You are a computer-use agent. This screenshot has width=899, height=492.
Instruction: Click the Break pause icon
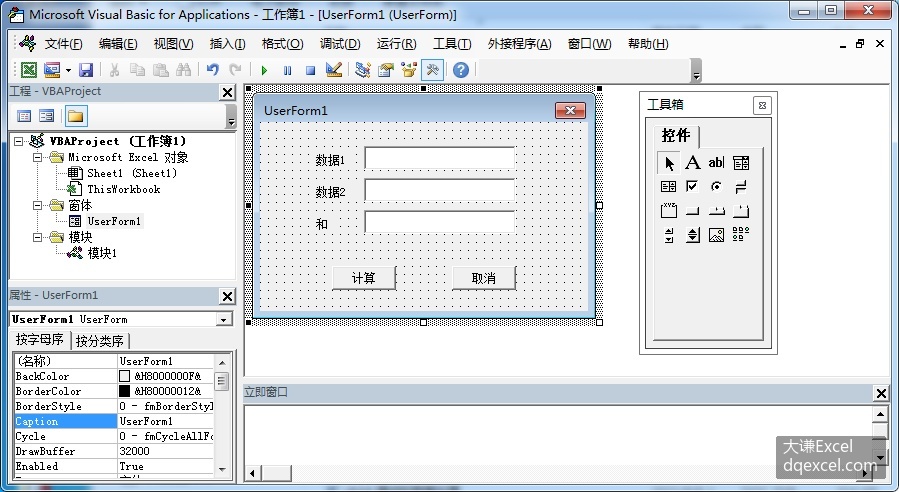287,71
